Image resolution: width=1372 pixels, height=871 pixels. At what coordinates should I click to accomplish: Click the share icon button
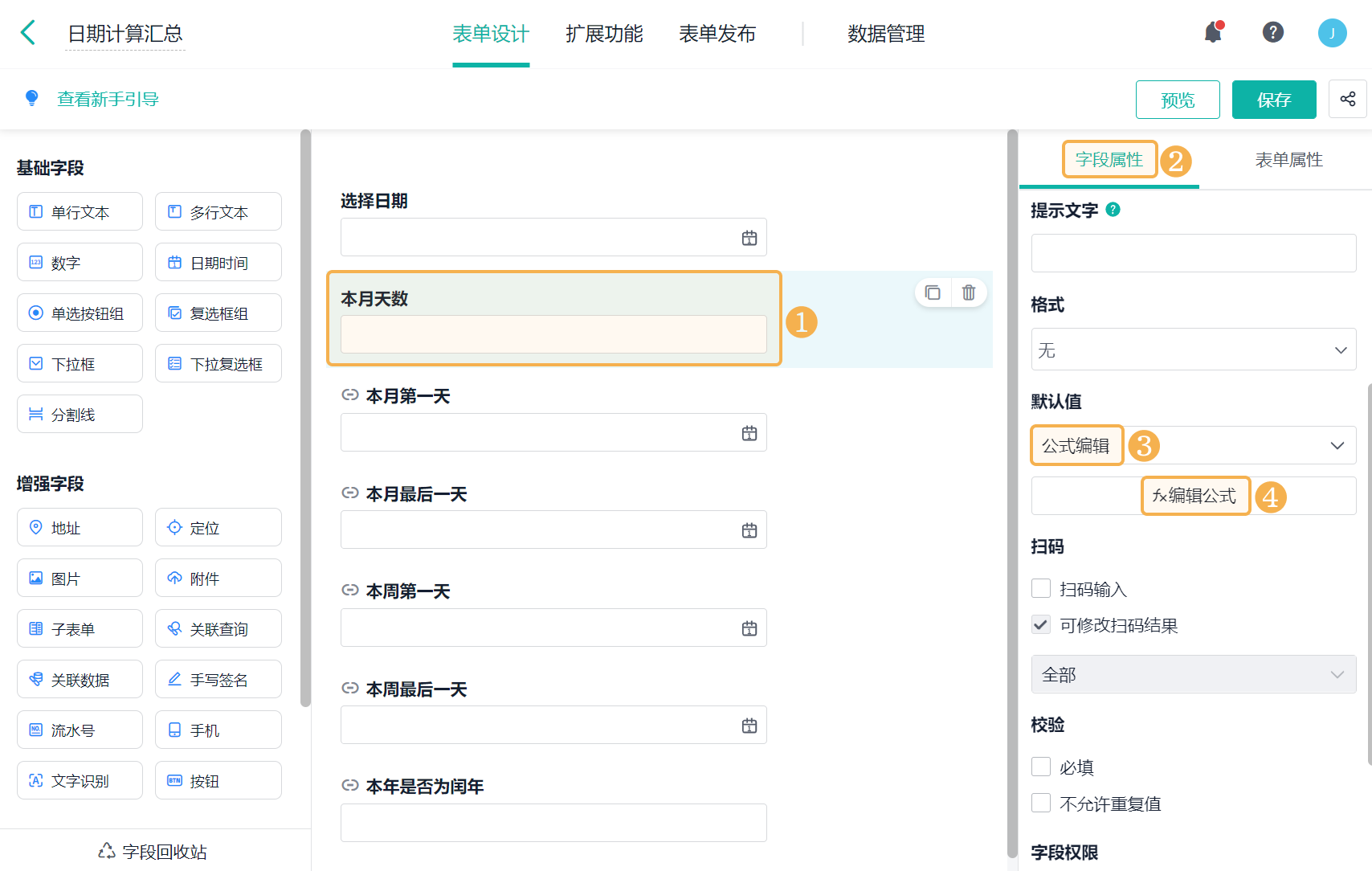click(x=1347, y=99)
